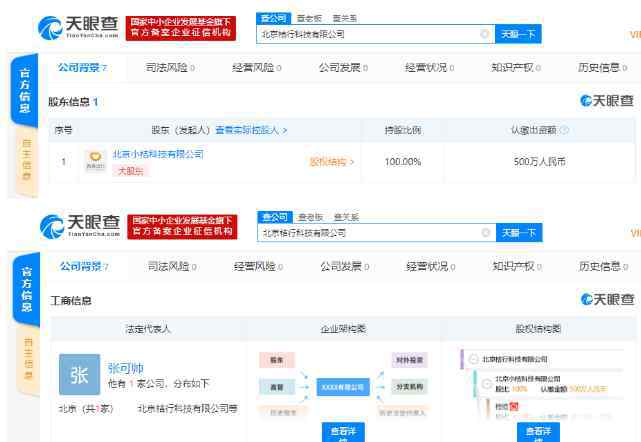
Task: Click the help icon beside 认缴出资额
Action: click(x=564, y=130)
